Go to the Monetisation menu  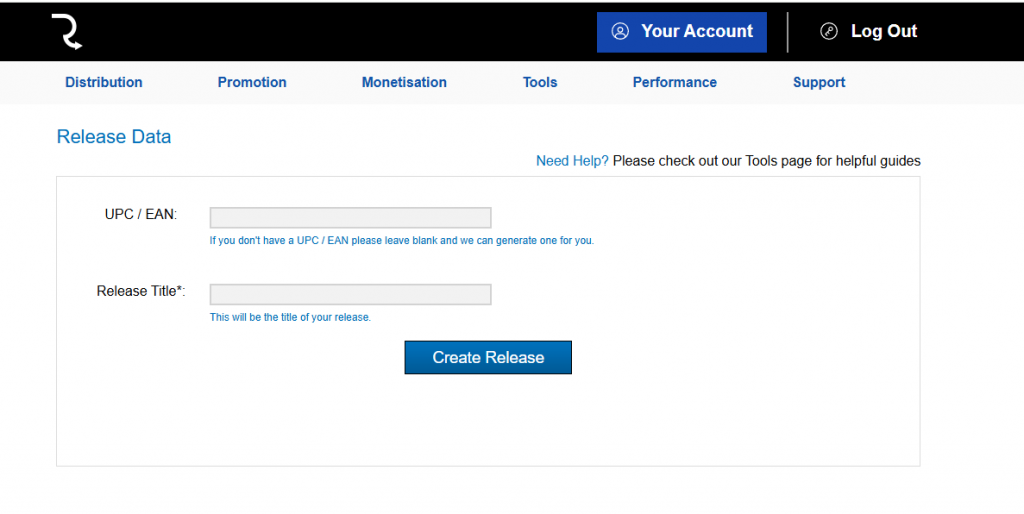(404, 83)
